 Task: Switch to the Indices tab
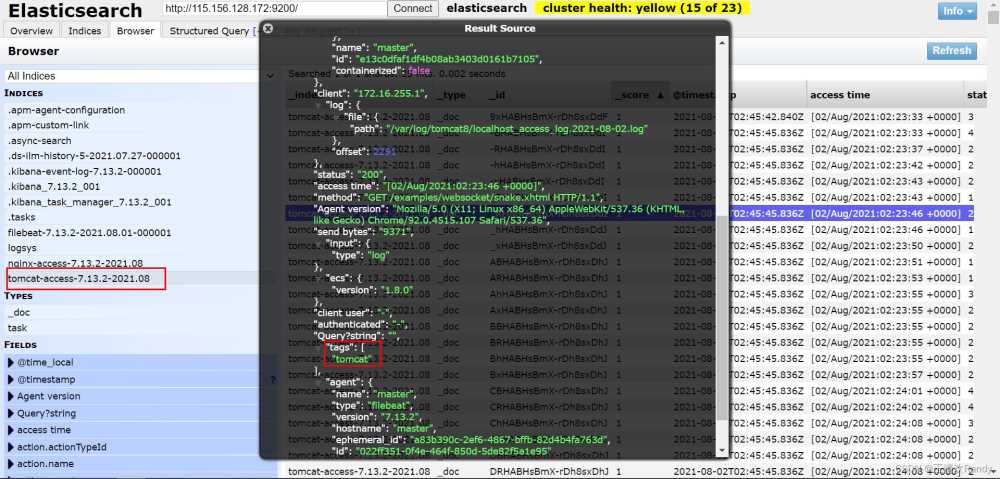85,31
